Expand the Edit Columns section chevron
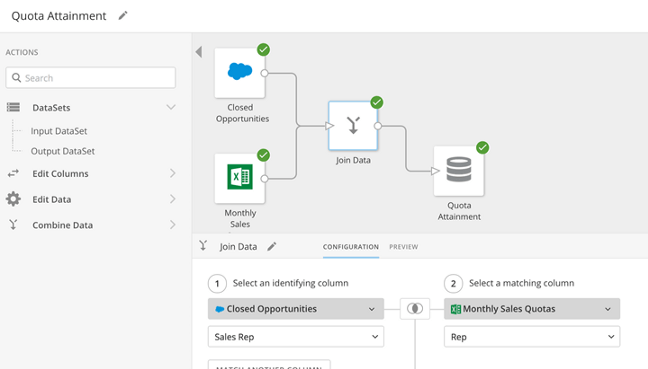This screenshot has height=369, width=648. coord(173,173)
